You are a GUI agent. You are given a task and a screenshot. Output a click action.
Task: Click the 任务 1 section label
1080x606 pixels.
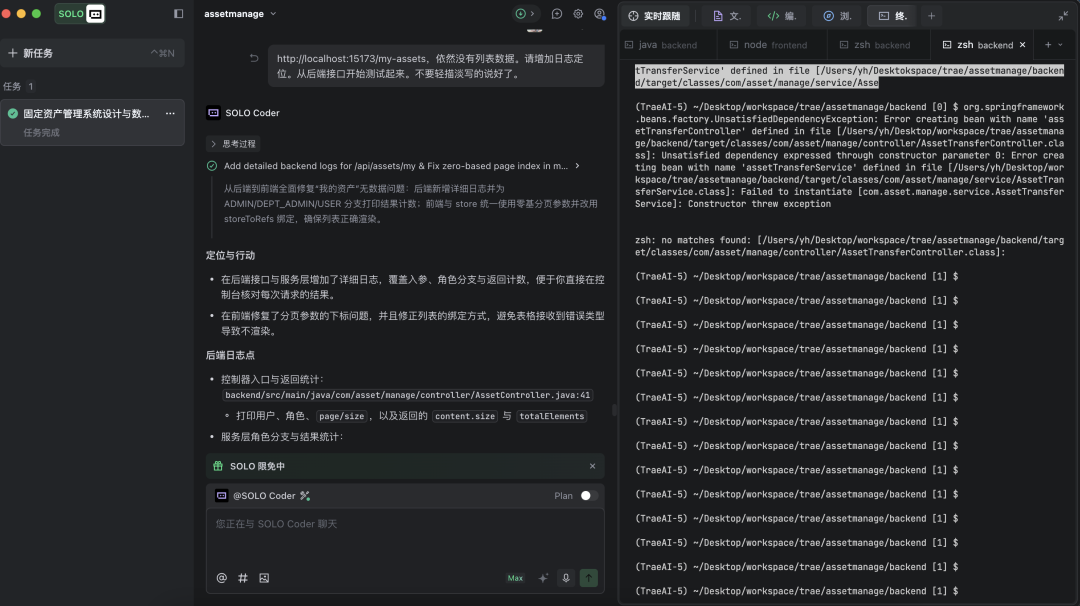tap(19, 86)
